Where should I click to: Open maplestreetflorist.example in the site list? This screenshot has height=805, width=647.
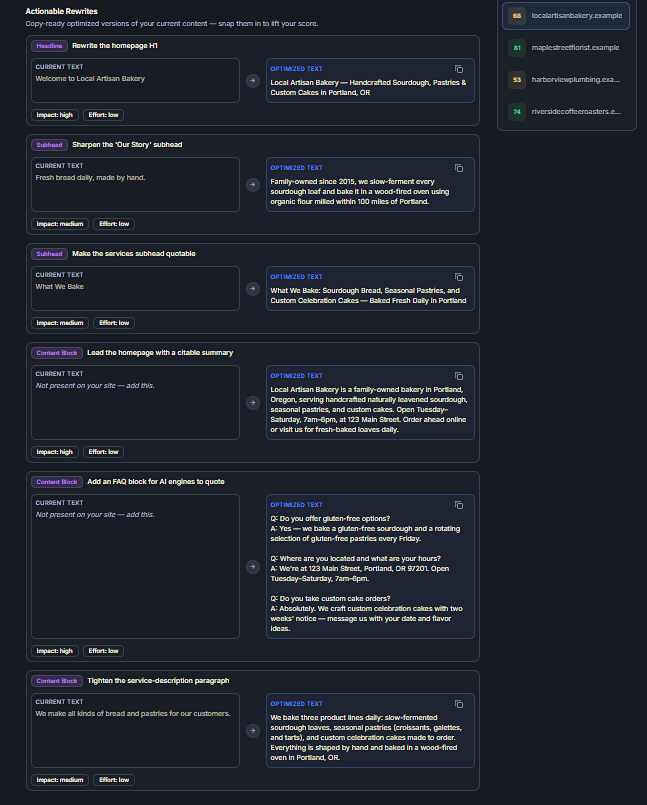[x=566, y=48]
